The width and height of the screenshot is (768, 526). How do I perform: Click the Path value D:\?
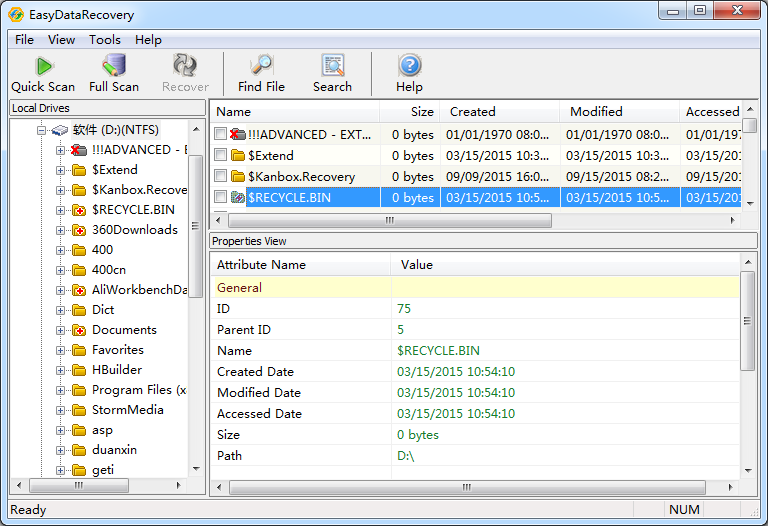(x=406, y=456)
